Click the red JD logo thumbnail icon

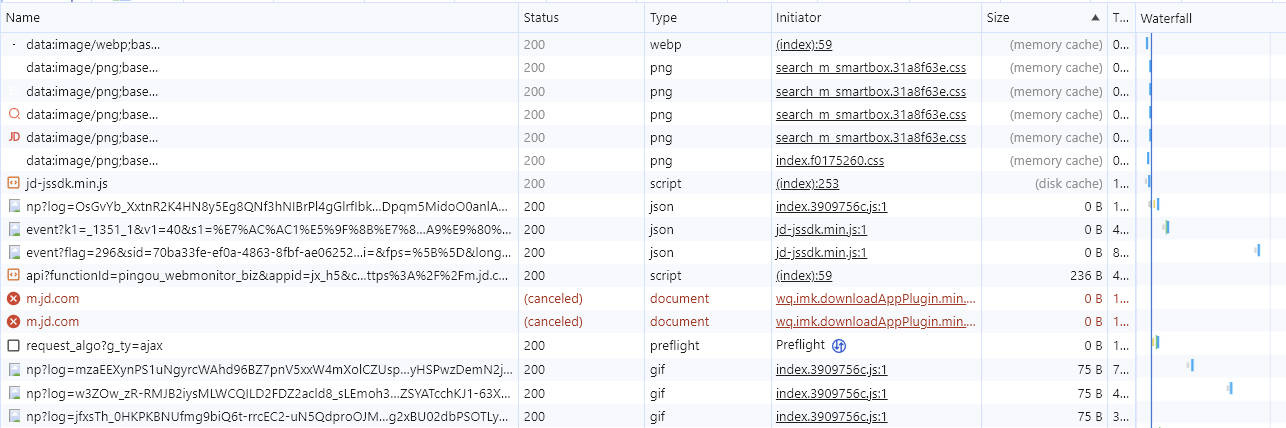pos(13,137)
